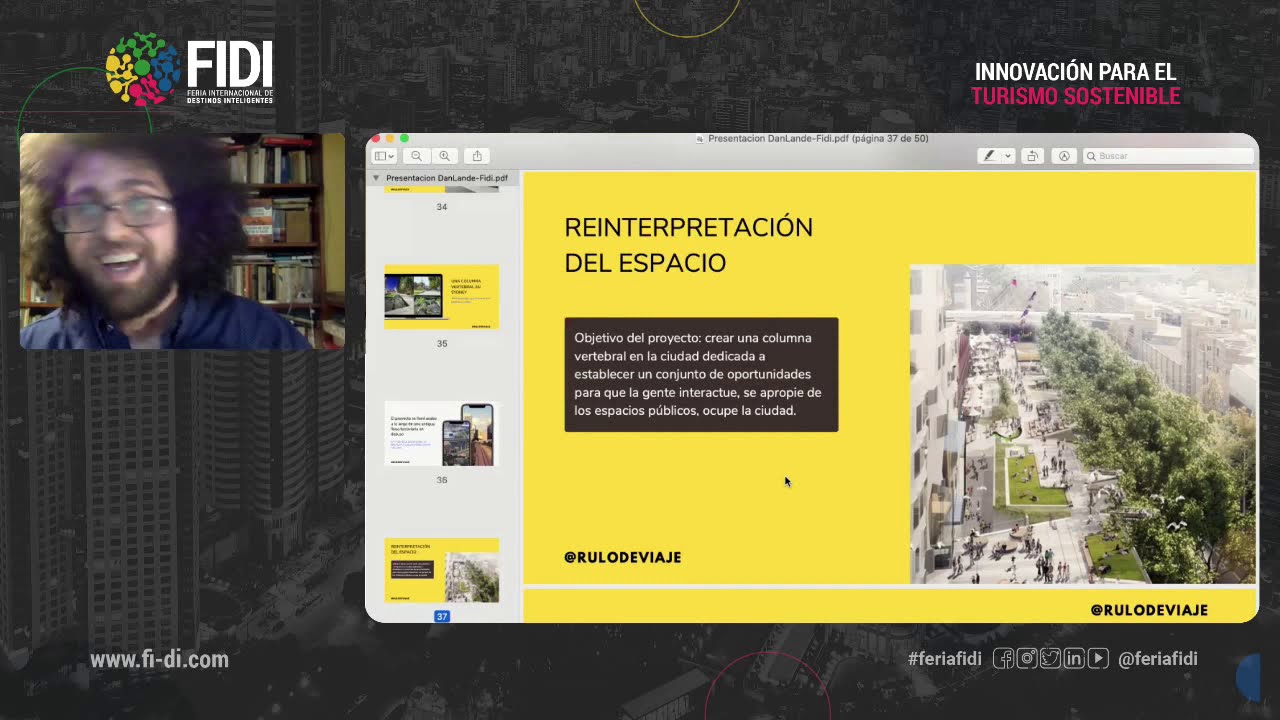The height and width of the screenshot is (720, 1280).
Task: Open the sidebar view options button
Action: coord(384,156)
